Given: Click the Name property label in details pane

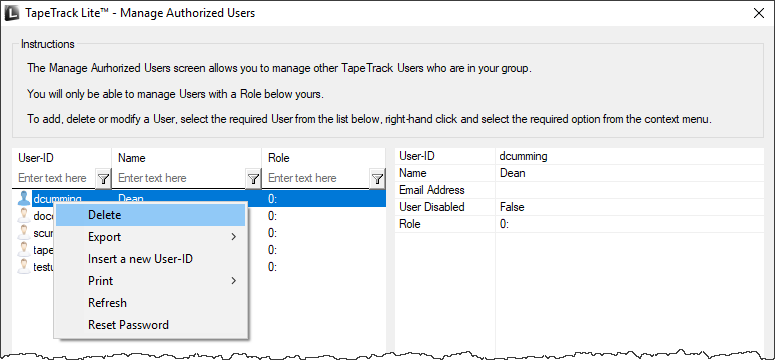Looking at the screenshot, I should point(413,173).
